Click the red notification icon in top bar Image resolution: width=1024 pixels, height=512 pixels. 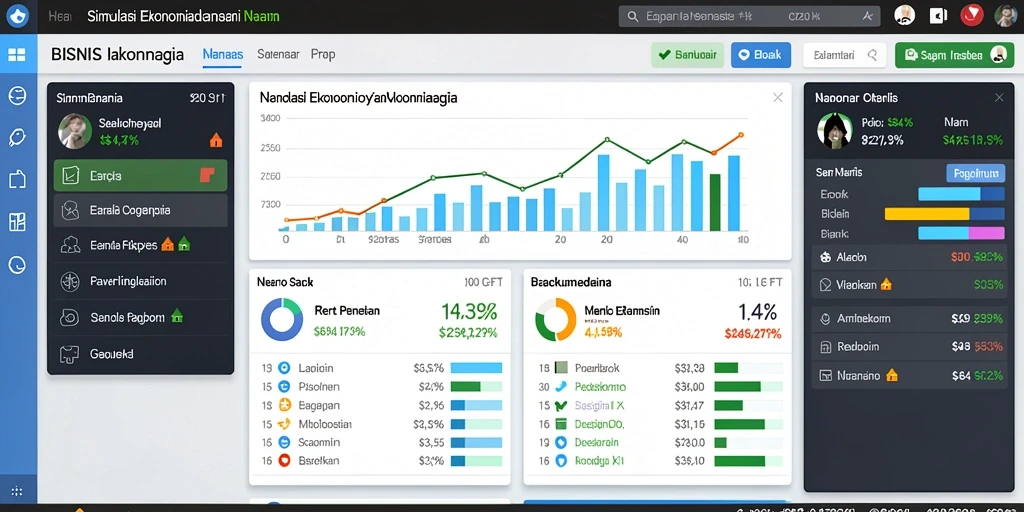(x=972, y=16)
